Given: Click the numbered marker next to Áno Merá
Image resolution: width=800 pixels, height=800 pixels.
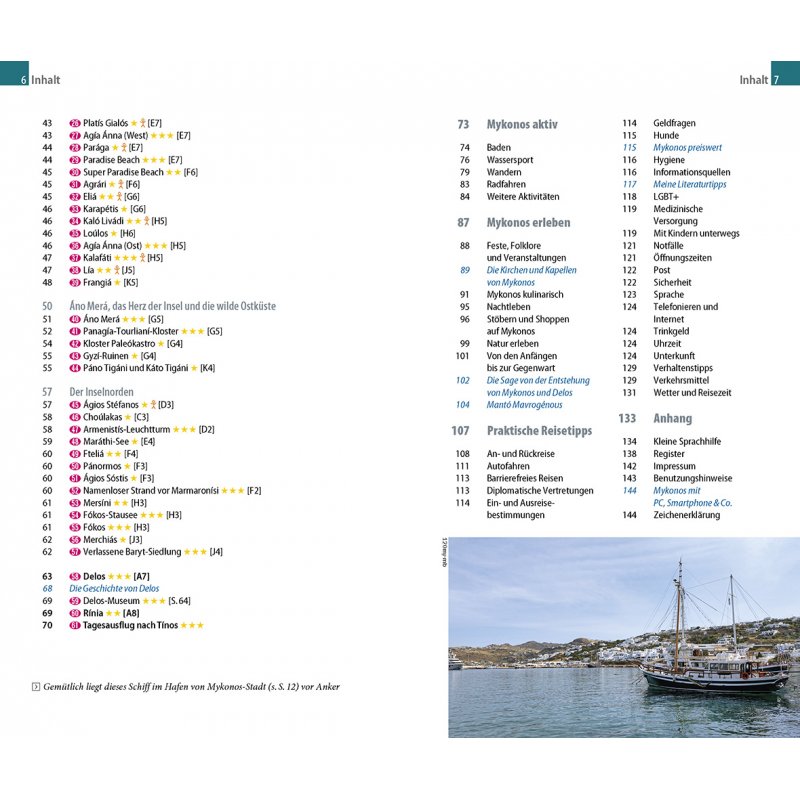Looking at the screenshot, I should click(75, 319).
